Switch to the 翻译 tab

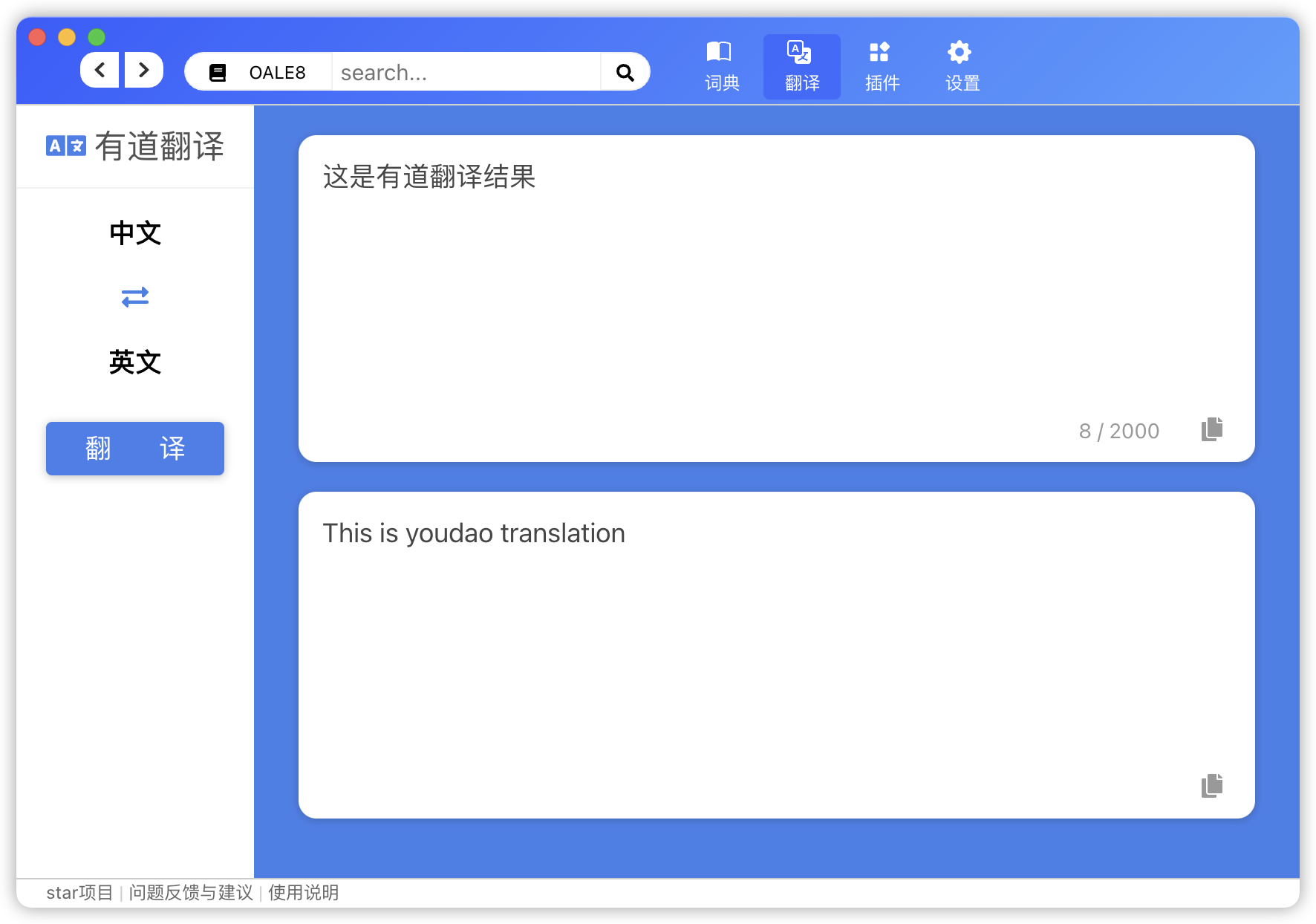coord(801,66)
